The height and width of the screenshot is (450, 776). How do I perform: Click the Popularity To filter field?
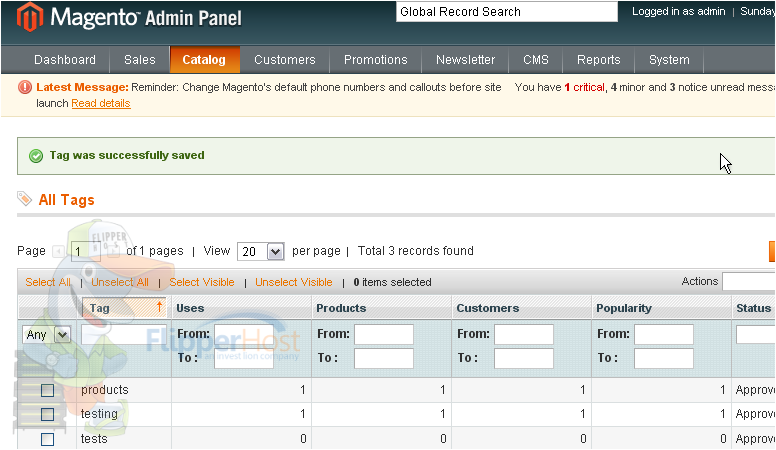tap(664, 358)
